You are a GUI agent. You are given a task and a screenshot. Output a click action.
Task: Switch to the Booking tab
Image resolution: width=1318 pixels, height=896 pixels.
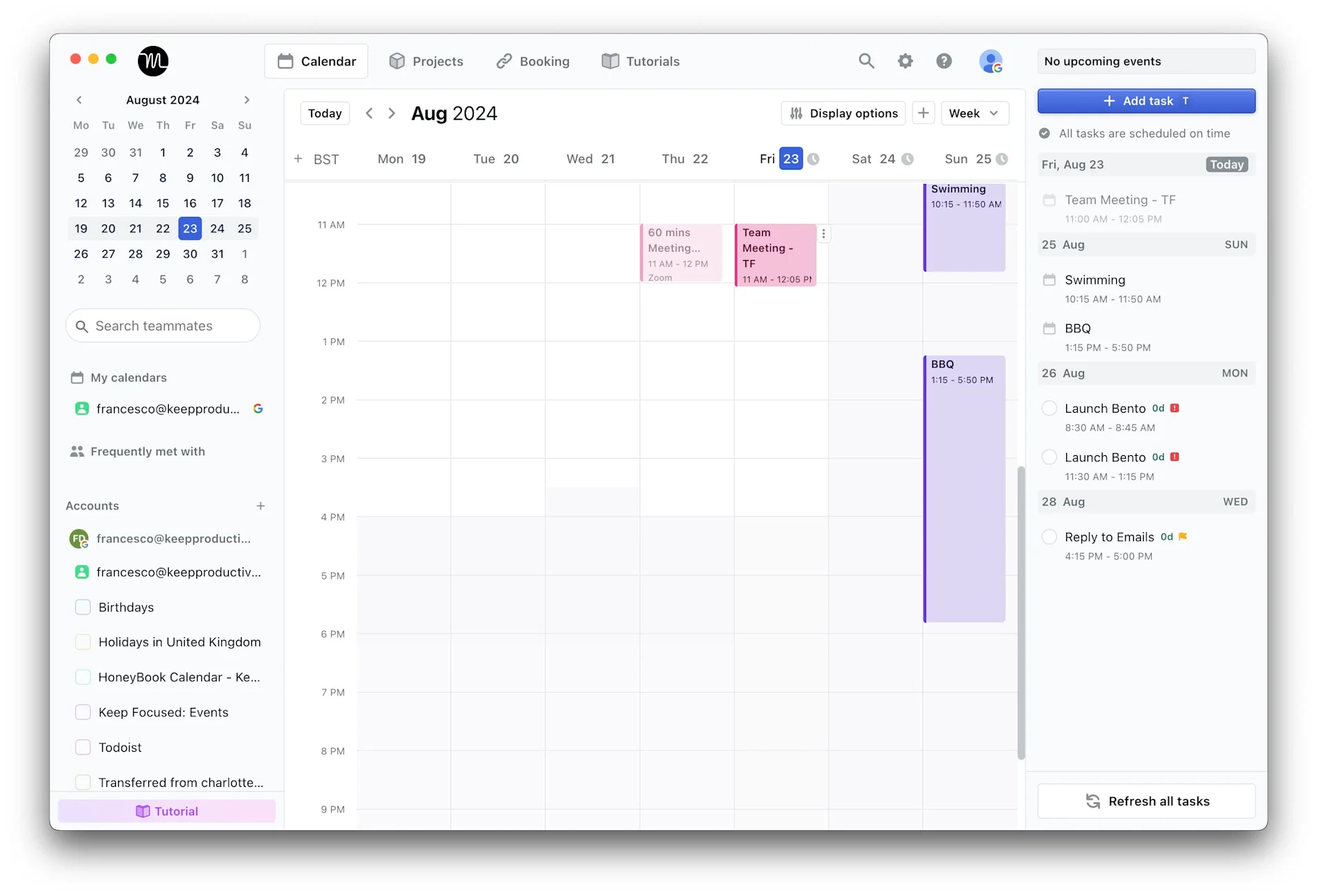pyautogui.click(x=533, y=60)
